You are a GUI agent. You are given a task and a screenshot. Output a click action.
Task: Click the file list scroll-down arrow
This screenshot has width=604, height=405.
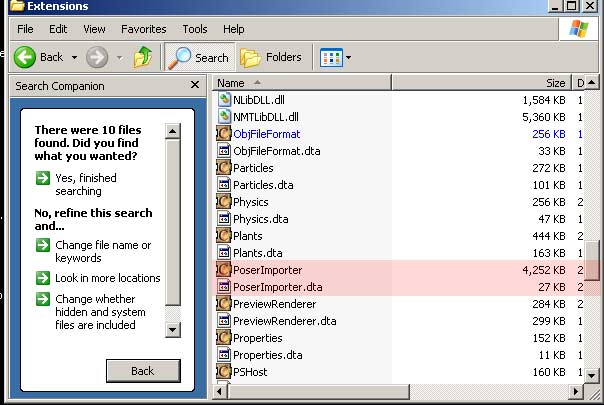592,375
